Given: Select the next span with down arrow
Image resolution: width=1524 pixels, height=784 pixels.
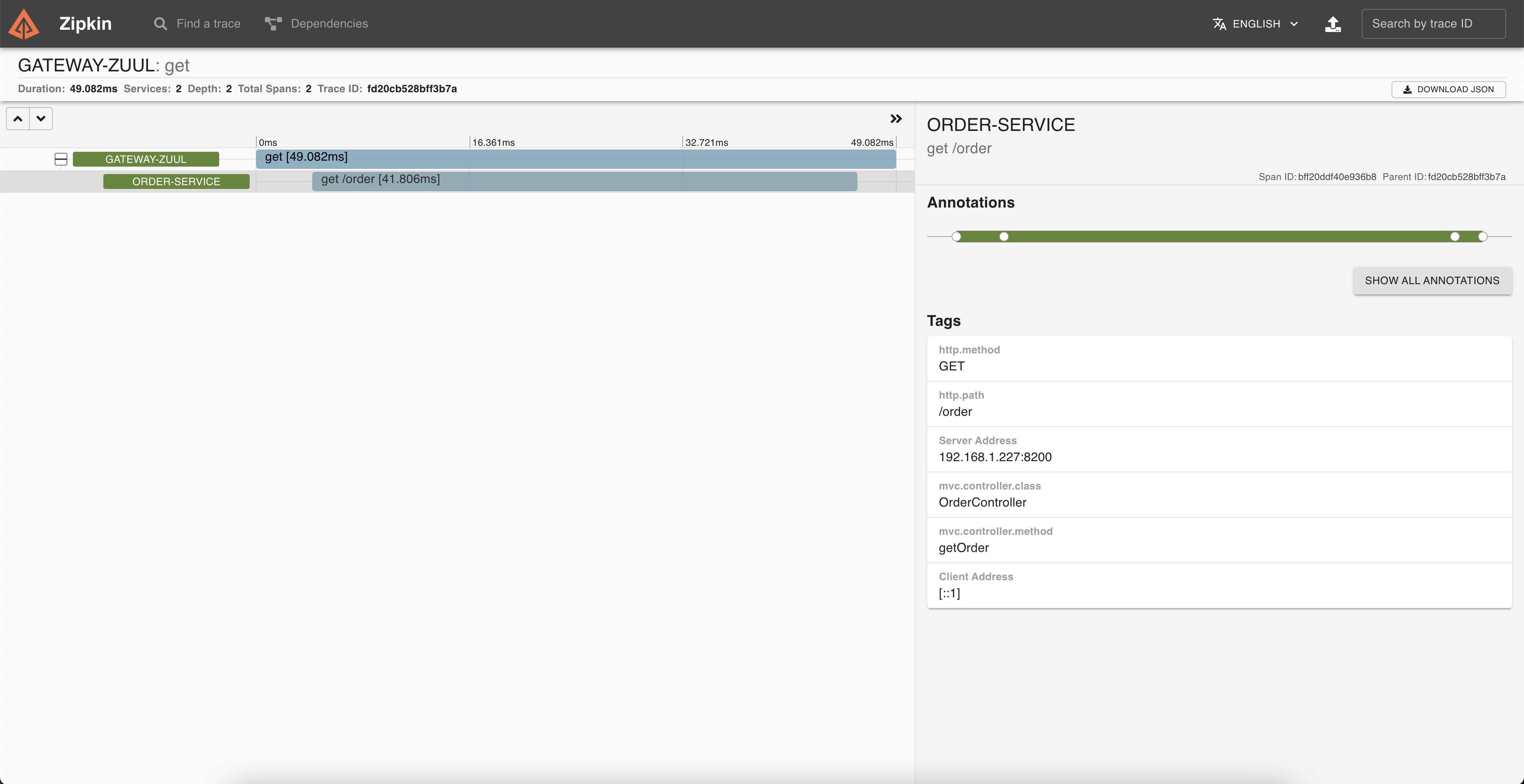Looking at the screenshot, I should (41, 119).
